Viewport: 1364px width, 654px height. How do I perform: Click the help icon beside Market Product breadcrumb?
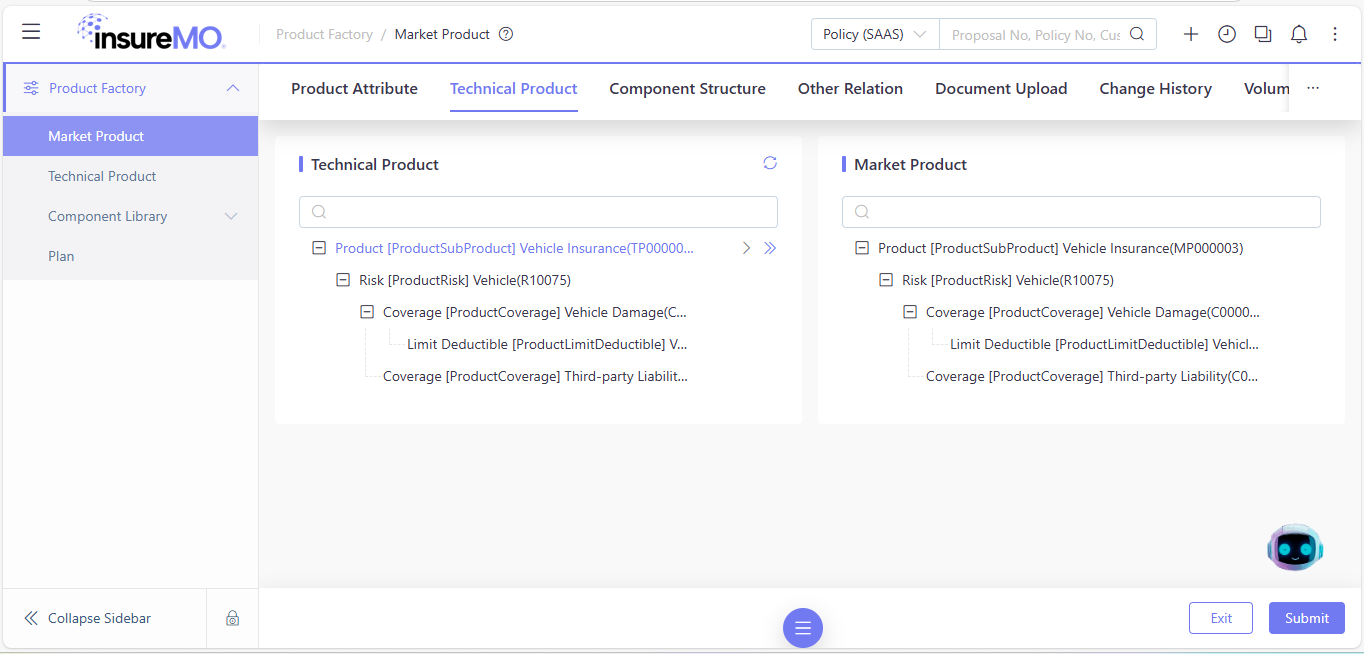pyautogui.click(x=506, y=34)
